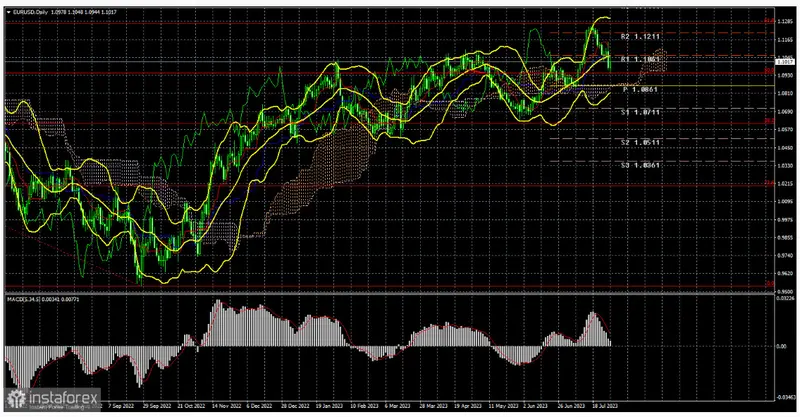
Task: Select the S2 1.0511 support label
Action: pos(640,142)
